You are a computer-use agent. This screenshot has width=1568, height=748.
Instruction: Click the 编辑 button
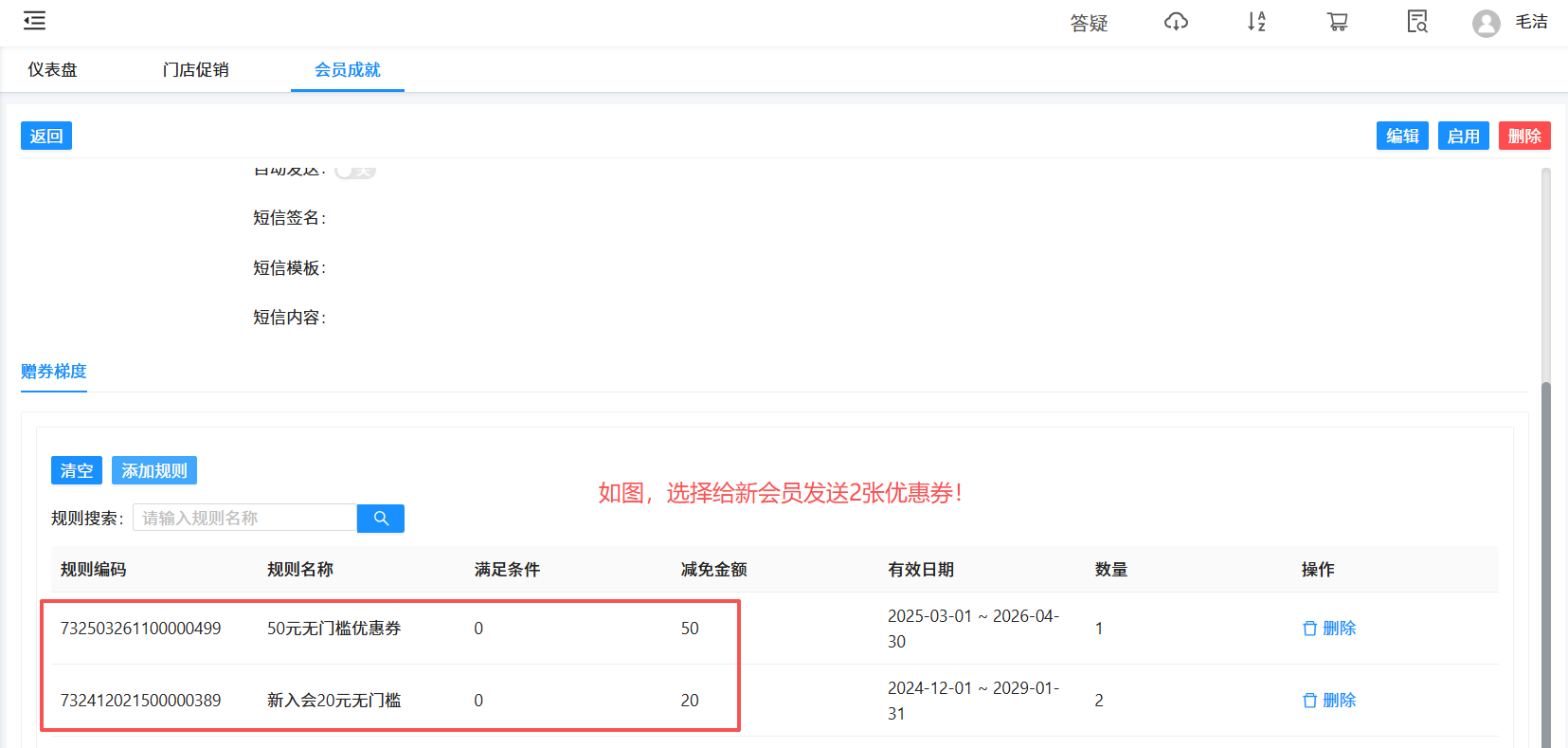(1402, 137)
